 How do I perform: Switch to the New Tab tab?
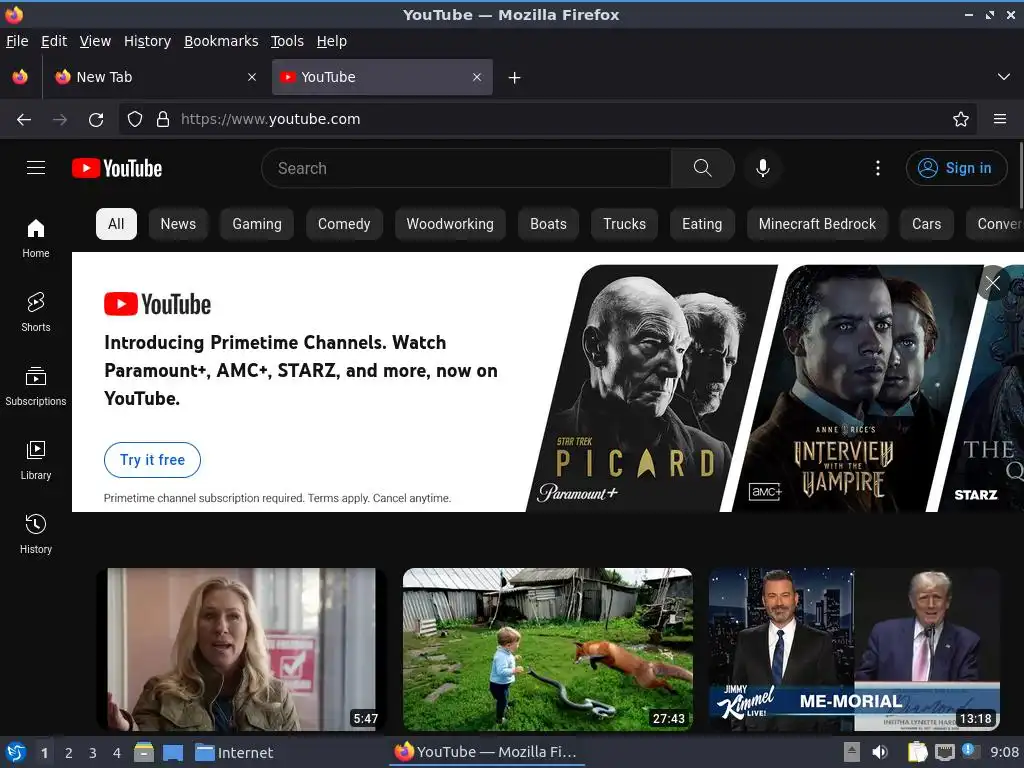click(155, 77)
